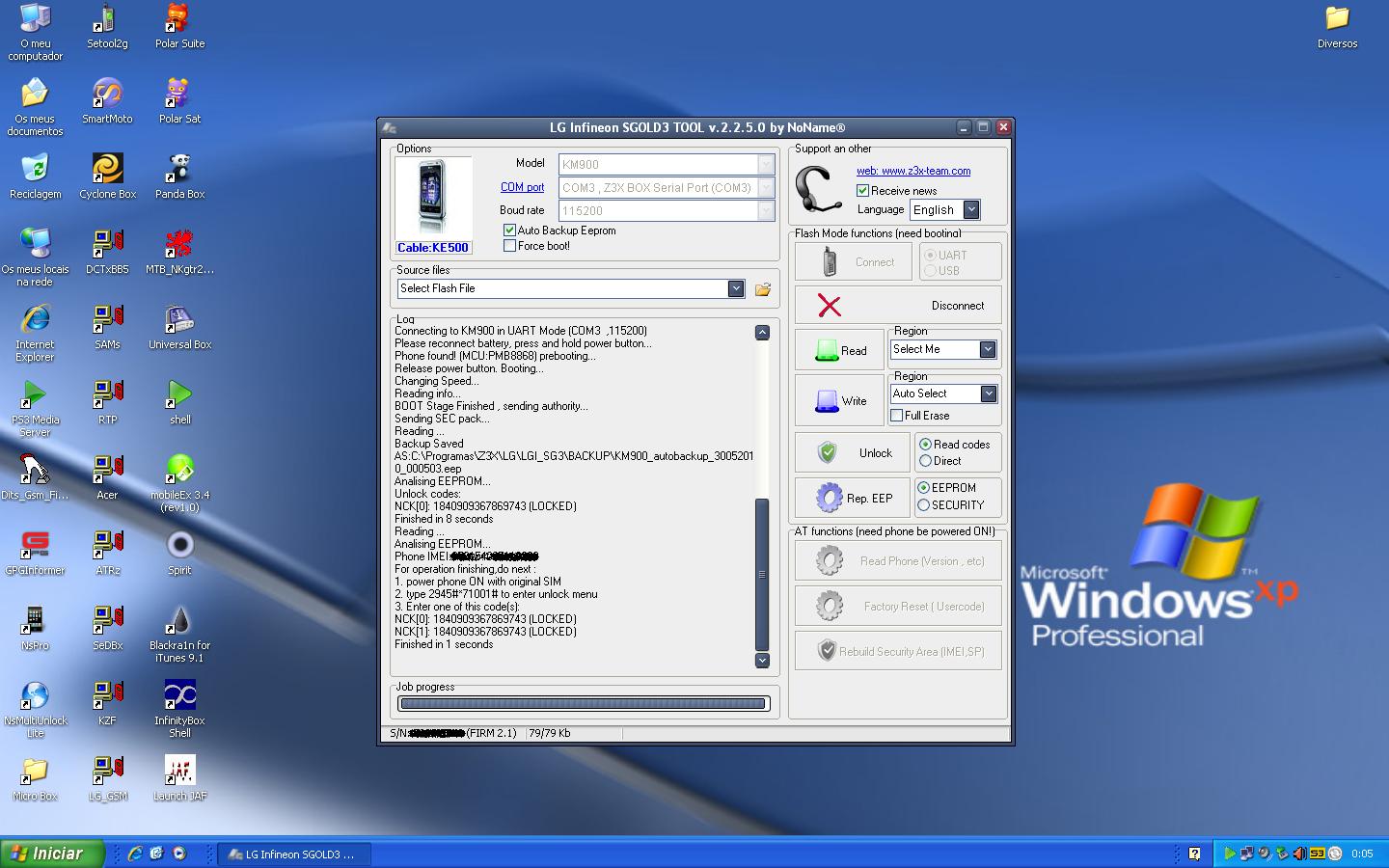Screen dimensions: 1389x868
Task: Click the log scrollbar up arrow
Action: 762,332
